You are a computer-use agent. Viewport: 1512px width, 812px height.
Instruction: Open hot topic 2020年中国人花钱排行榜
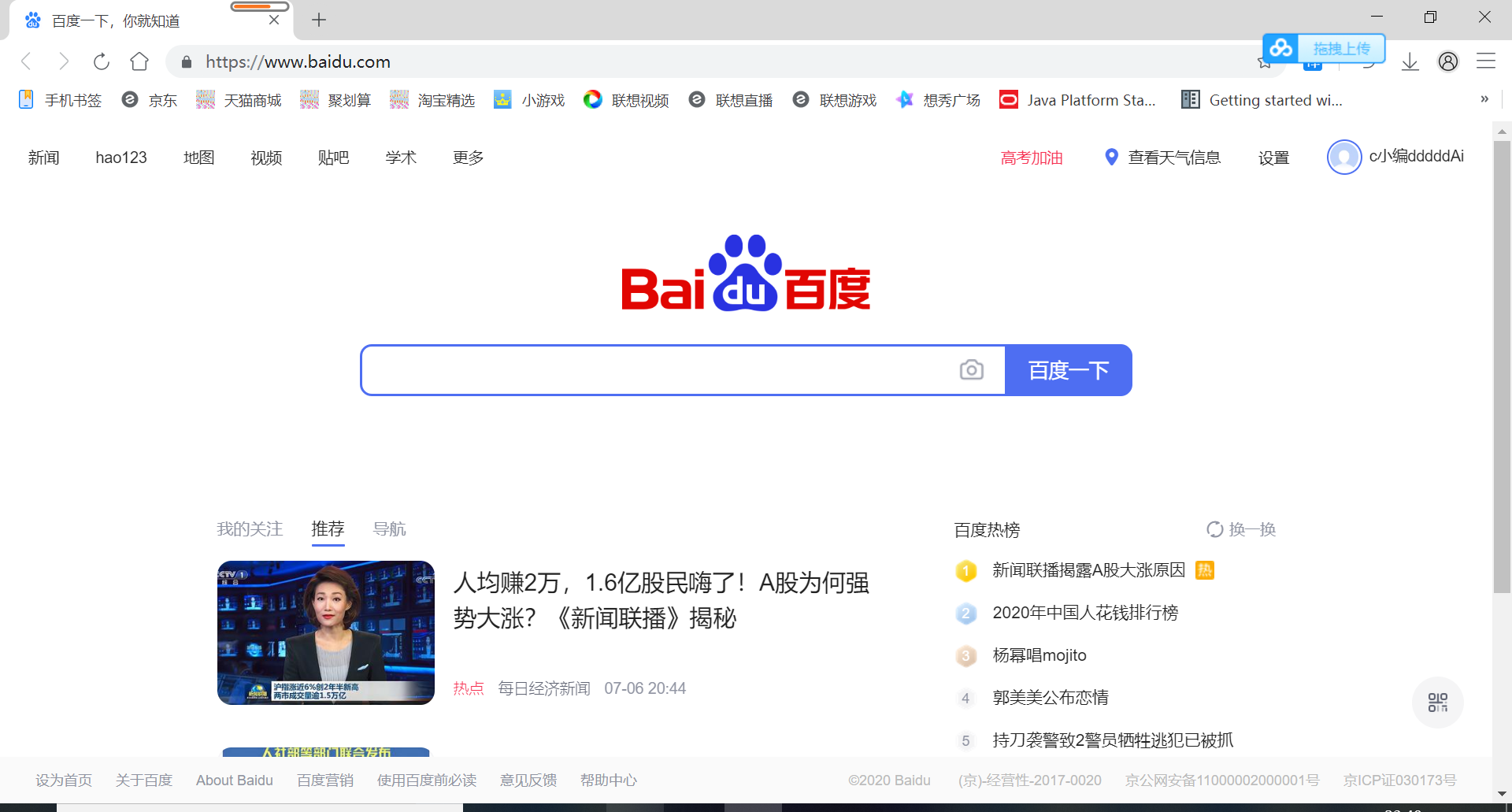(1085, 613)
